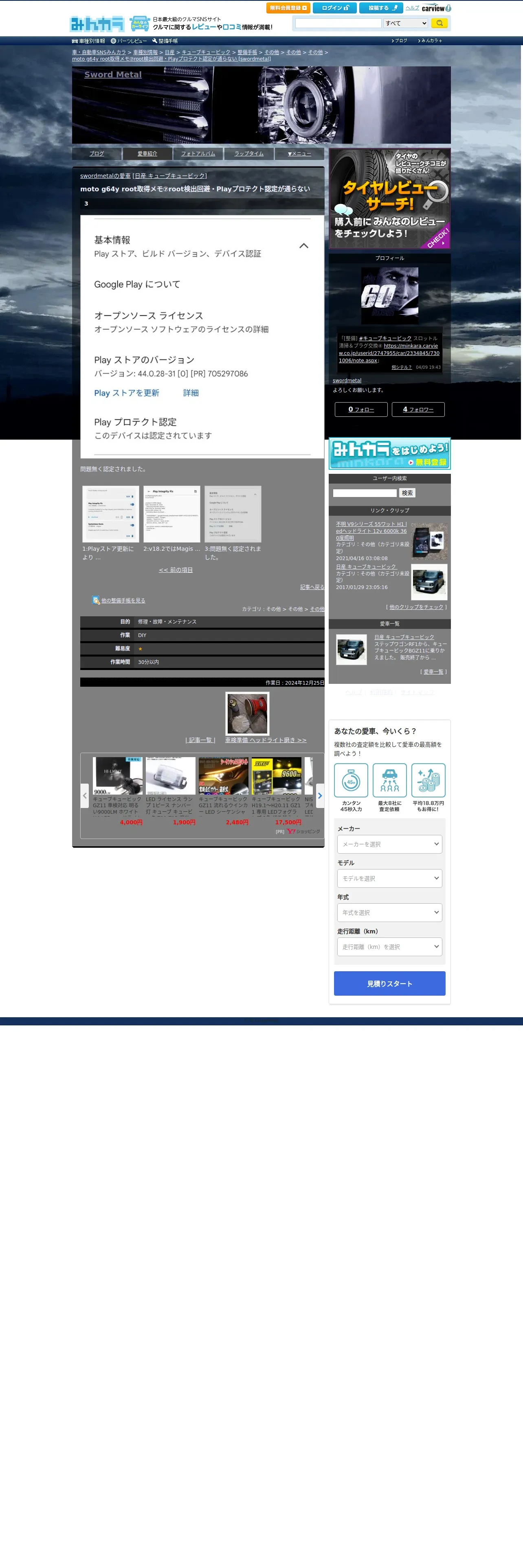Click the 作業日：2024年12月25日 text
The width and height of the screenshot is (523, 1568).
pos(294,682)
